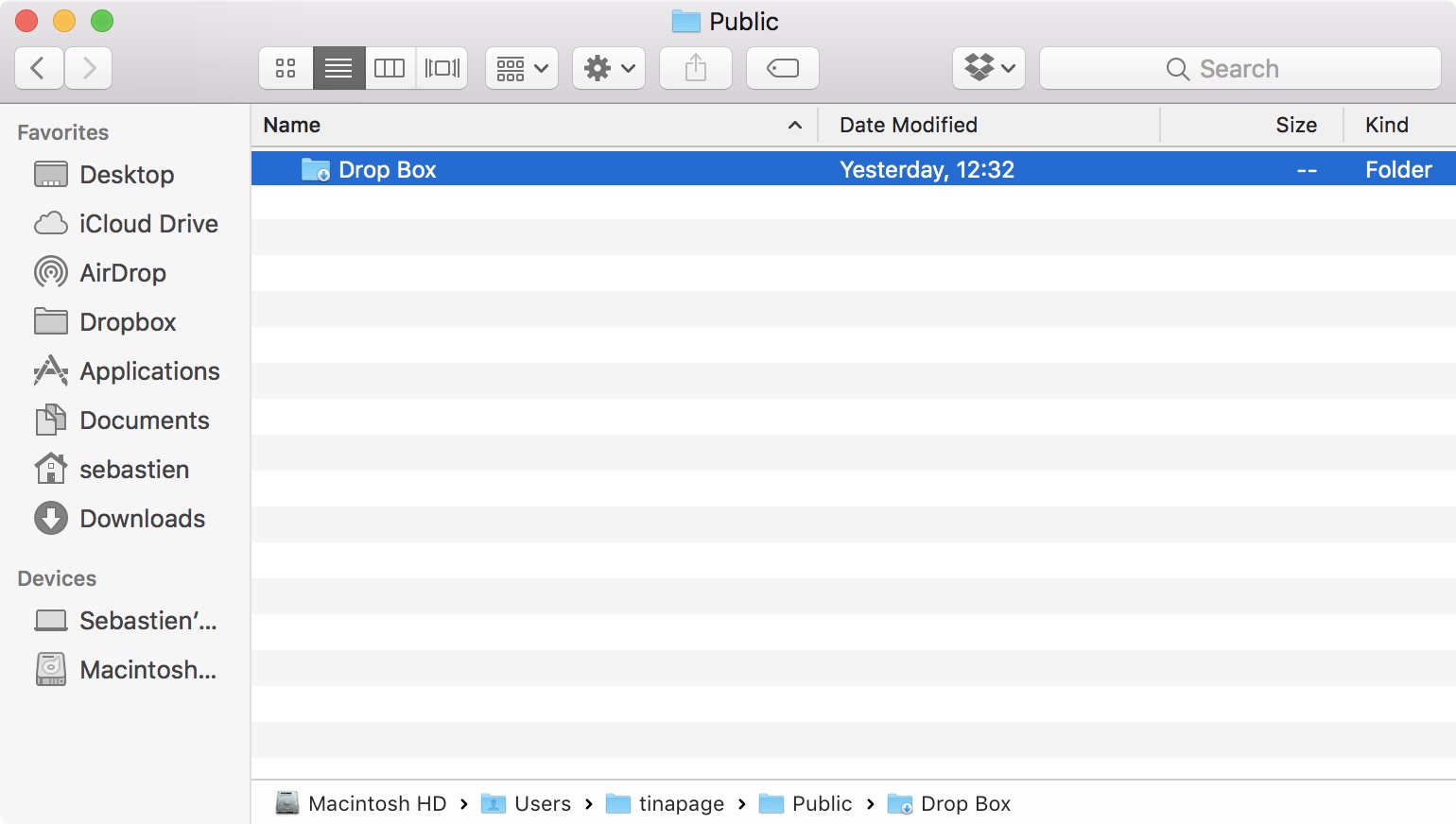The width and height of the screenshot is (1456, 824).
Task: Go back with the left arrow button
Action: [x=39, y=68]
